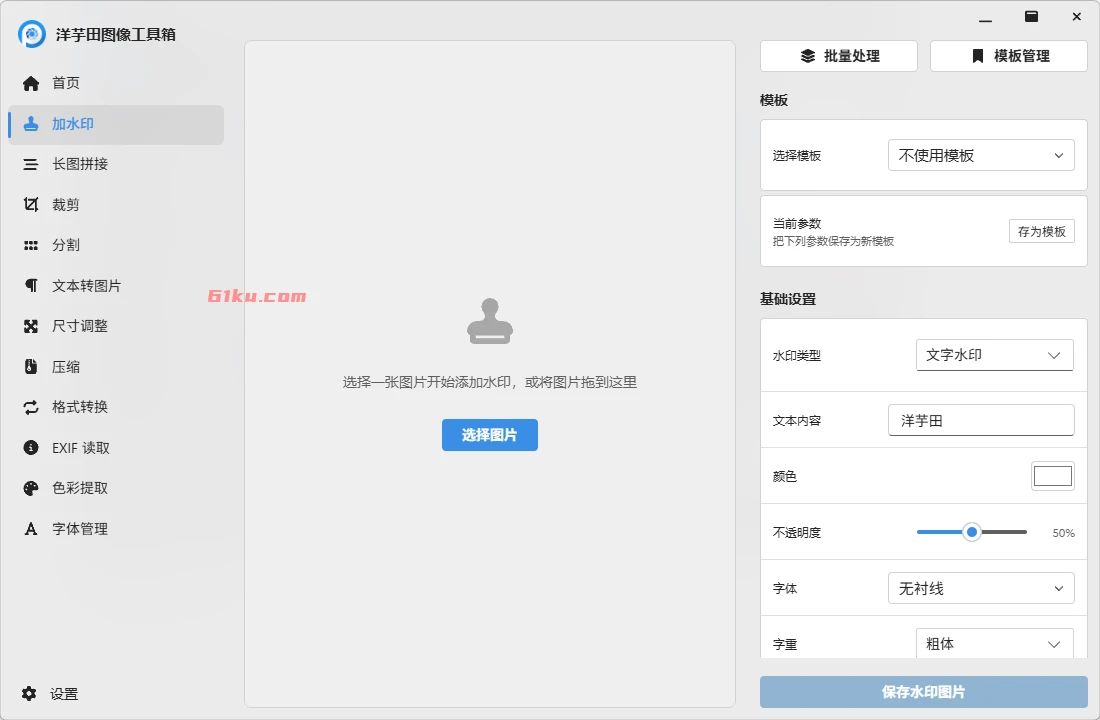Click the 色彩提取 palette icon
1100x720 pixels.
(x=31, y=488)
